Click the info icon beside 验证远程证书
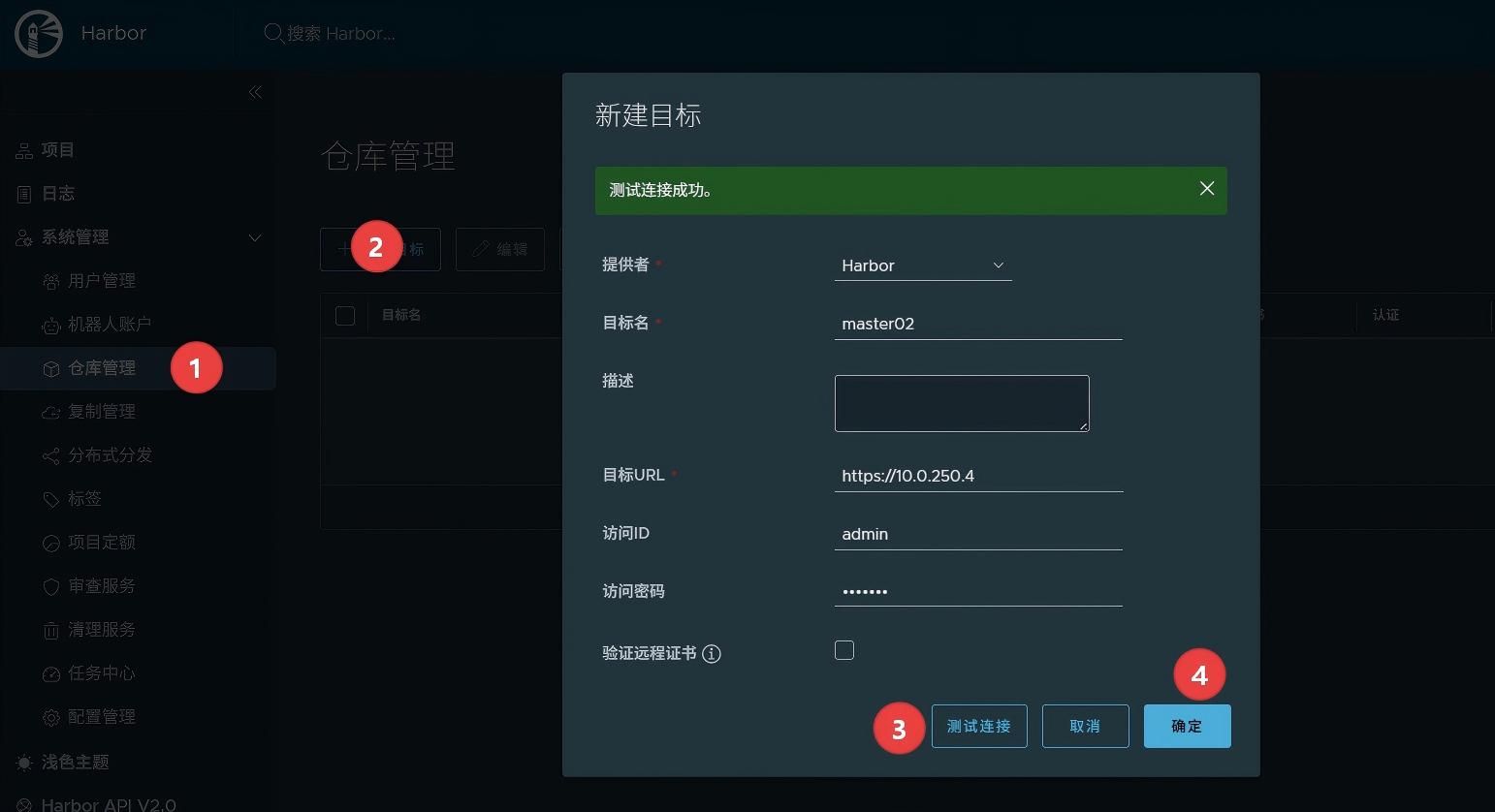 point(712,653)
